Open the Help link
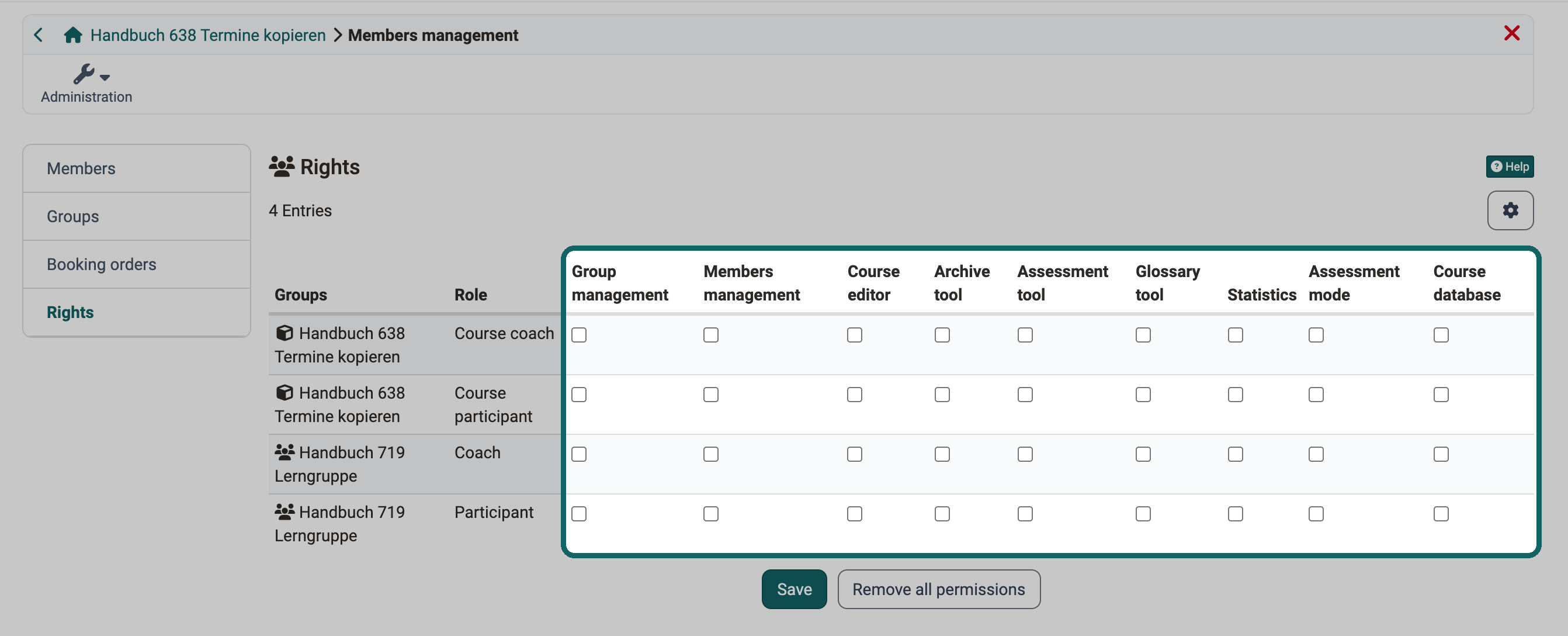The image size is (1568, 636). (1510, 167)
